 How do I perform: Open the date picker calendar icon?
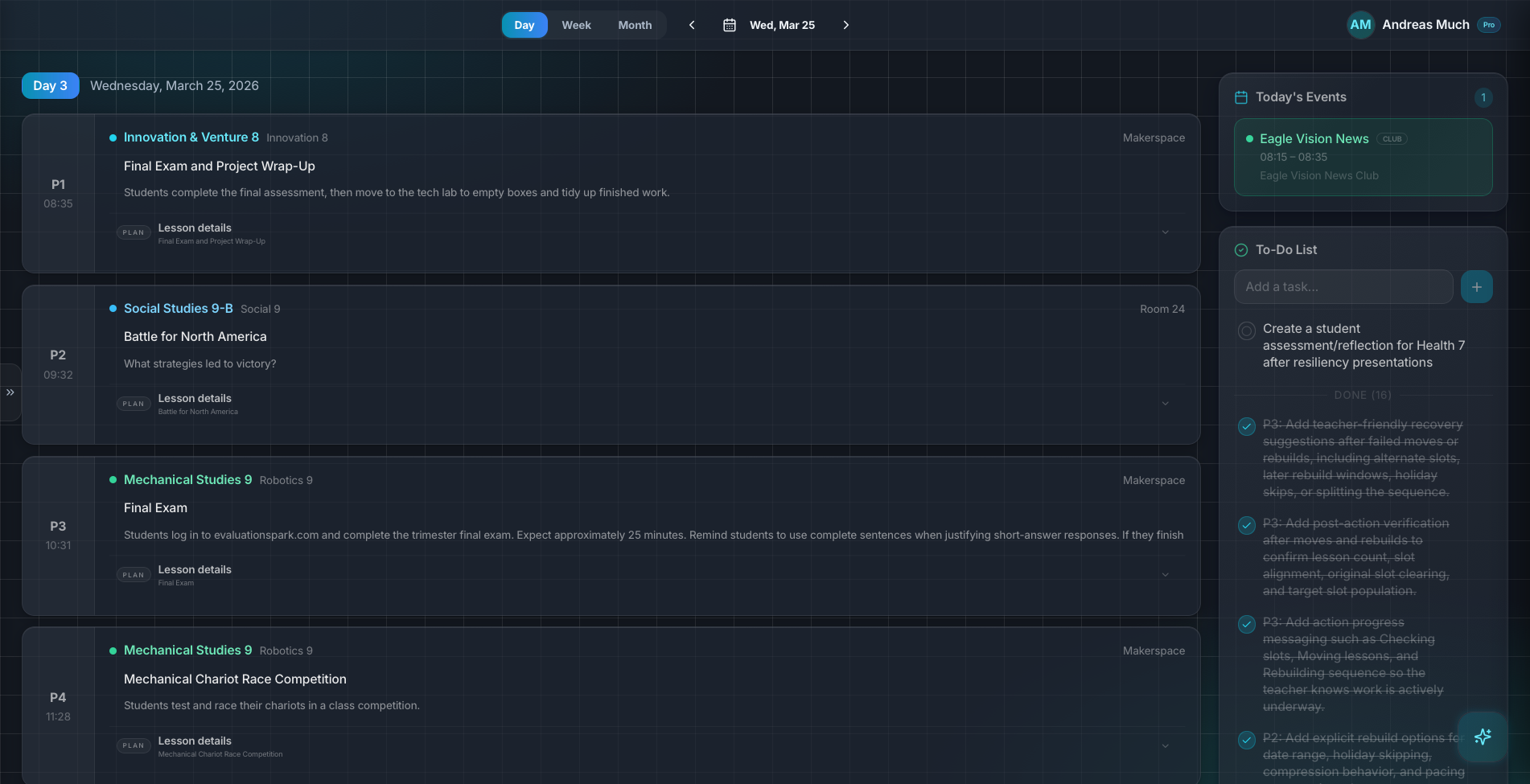click(x=730, y=25)
